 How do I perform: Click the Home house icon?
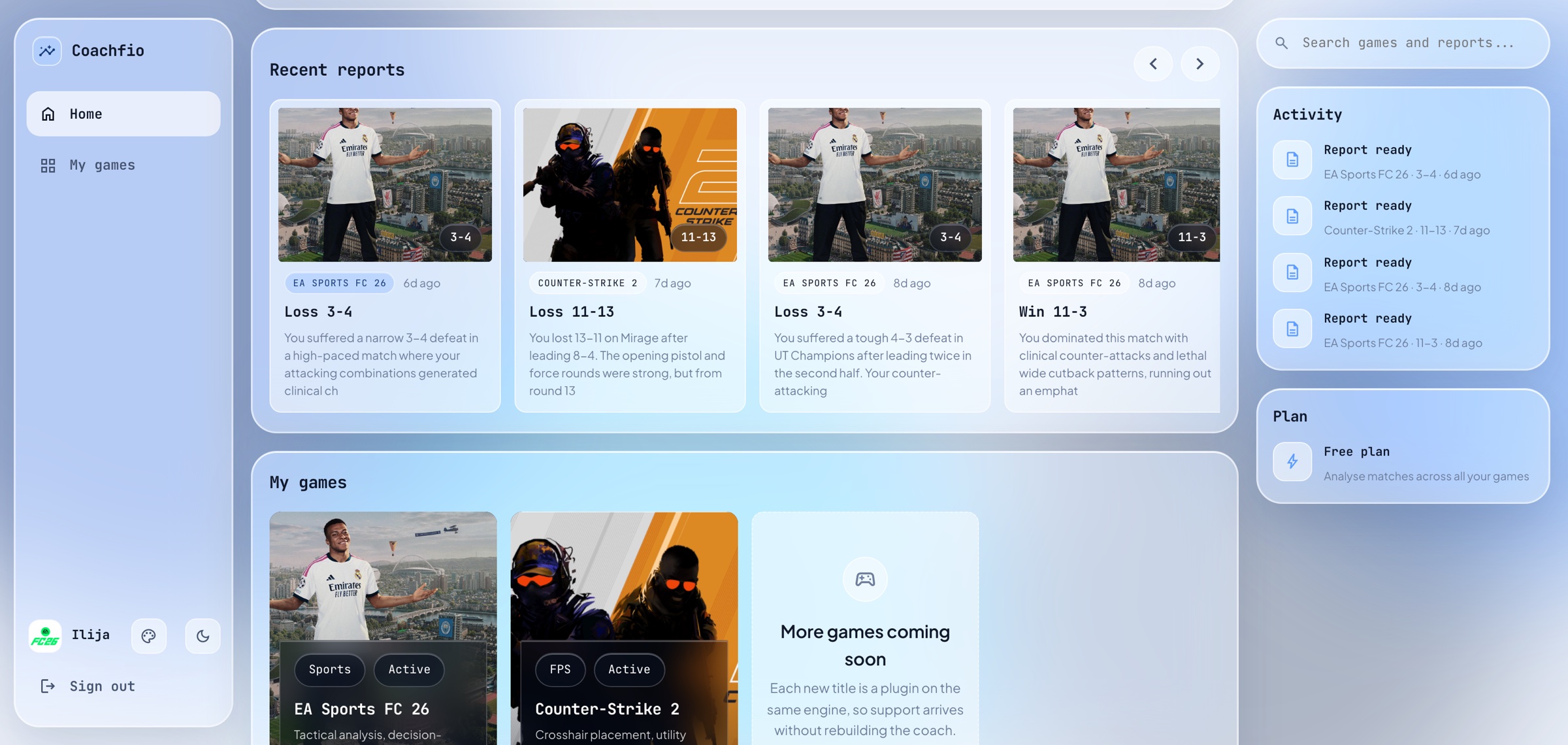tap(48, 114)
